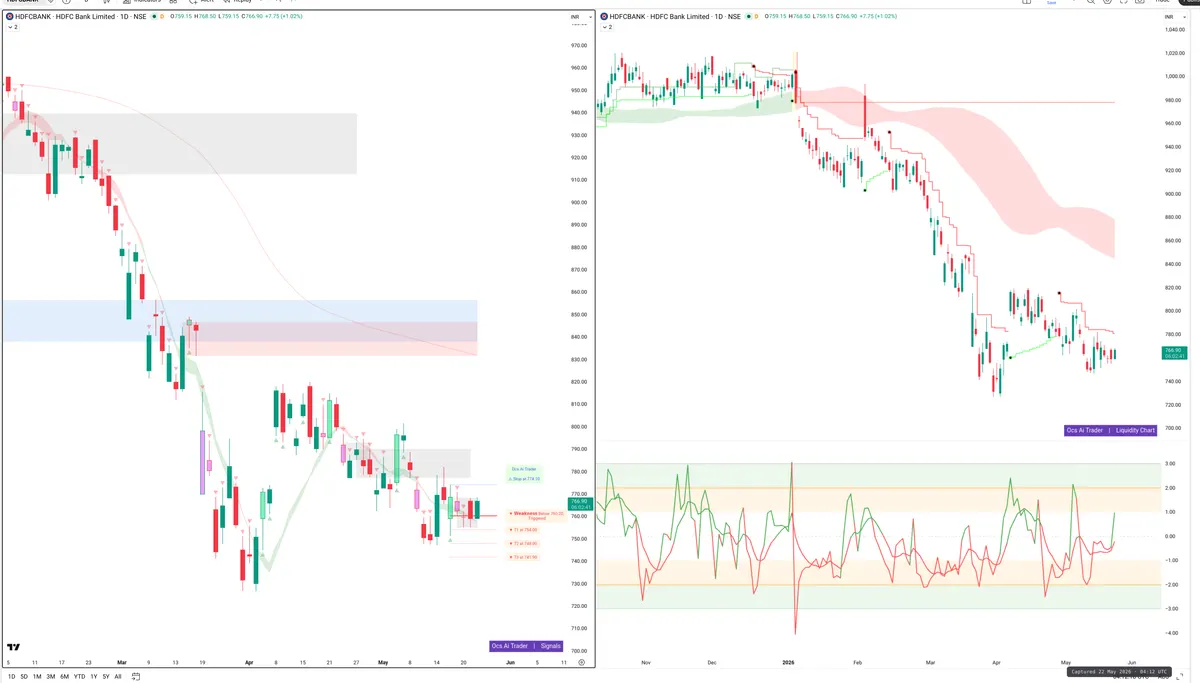
Task: Open go-to-date calendar icon beside the All range
Action: [x=136, y=677]
